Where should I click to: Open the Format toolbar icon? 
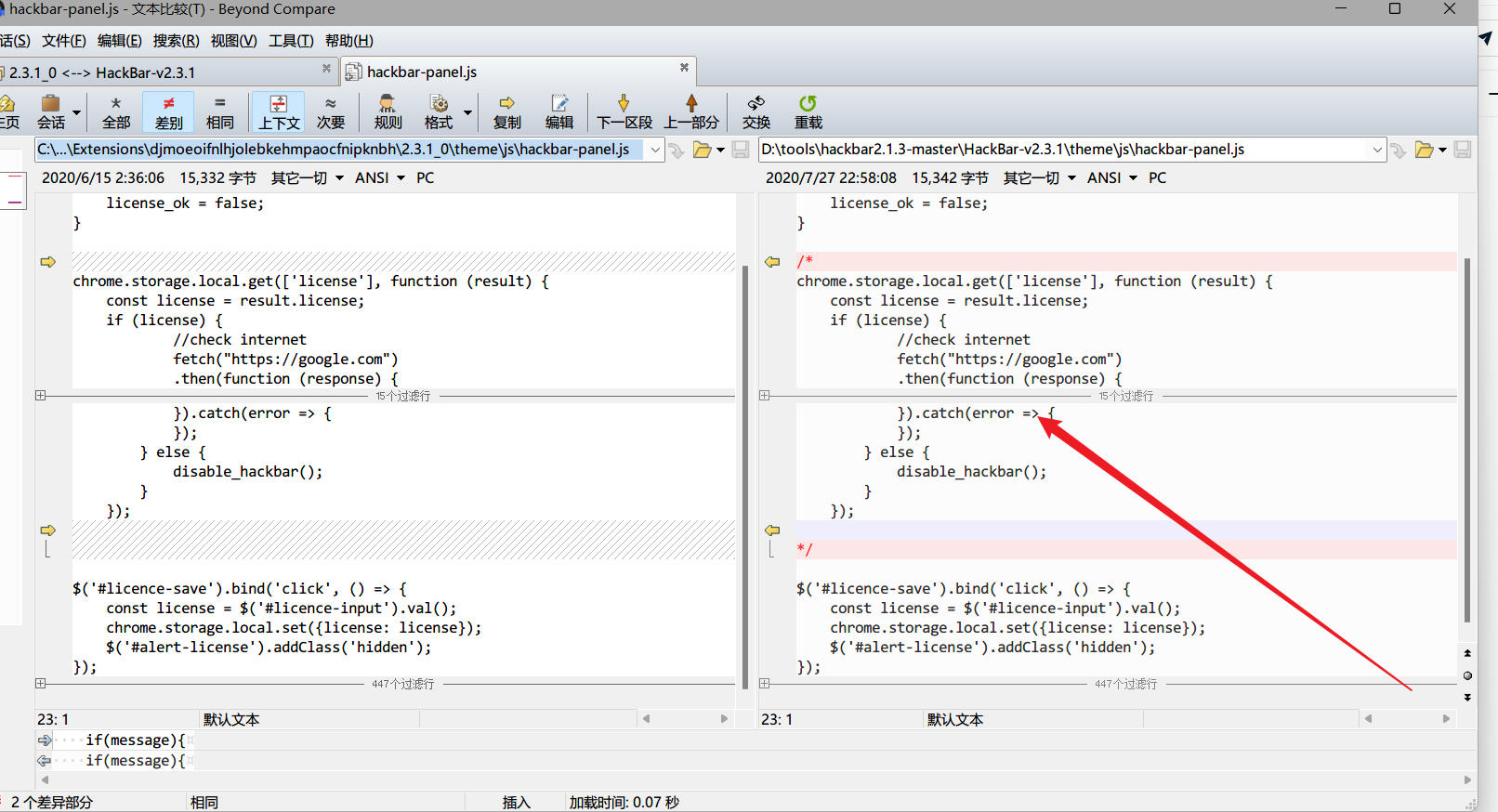click(439, 111)
